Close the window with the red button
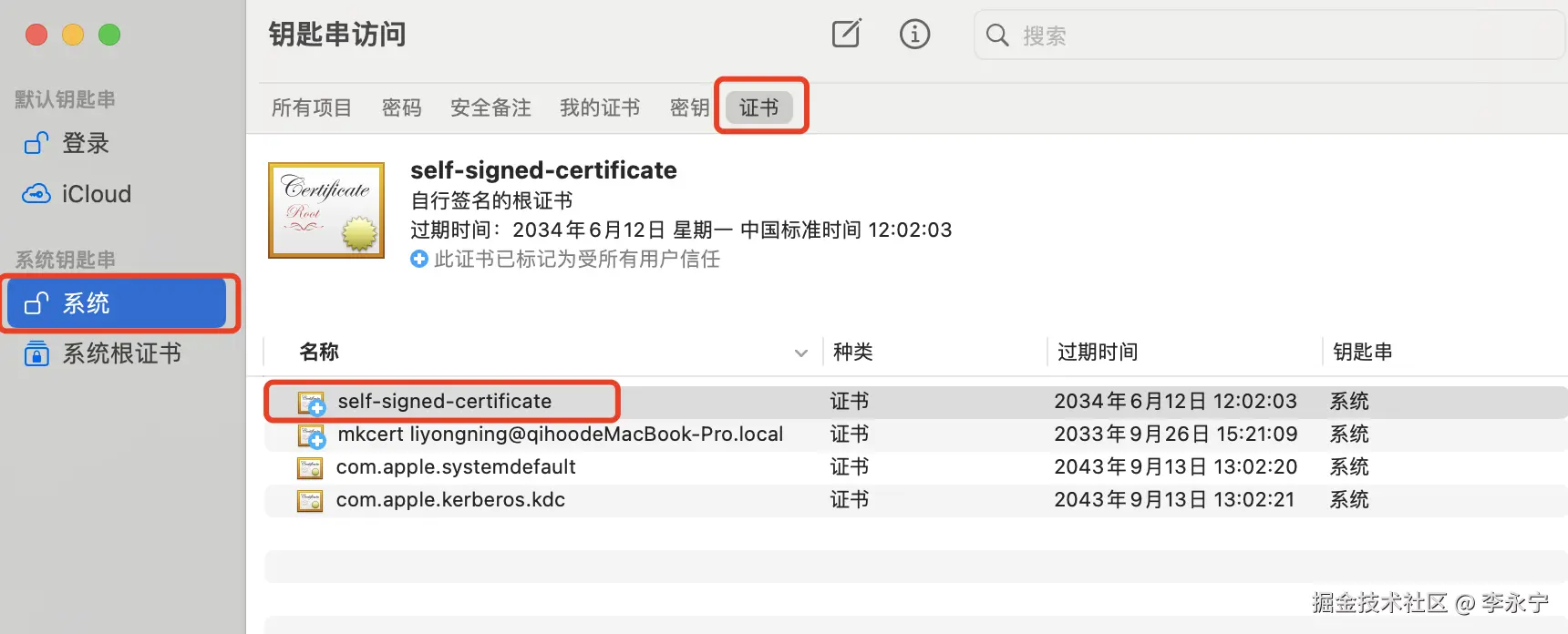The width and height of the screenshot is (1568, 634). (36, 35)
